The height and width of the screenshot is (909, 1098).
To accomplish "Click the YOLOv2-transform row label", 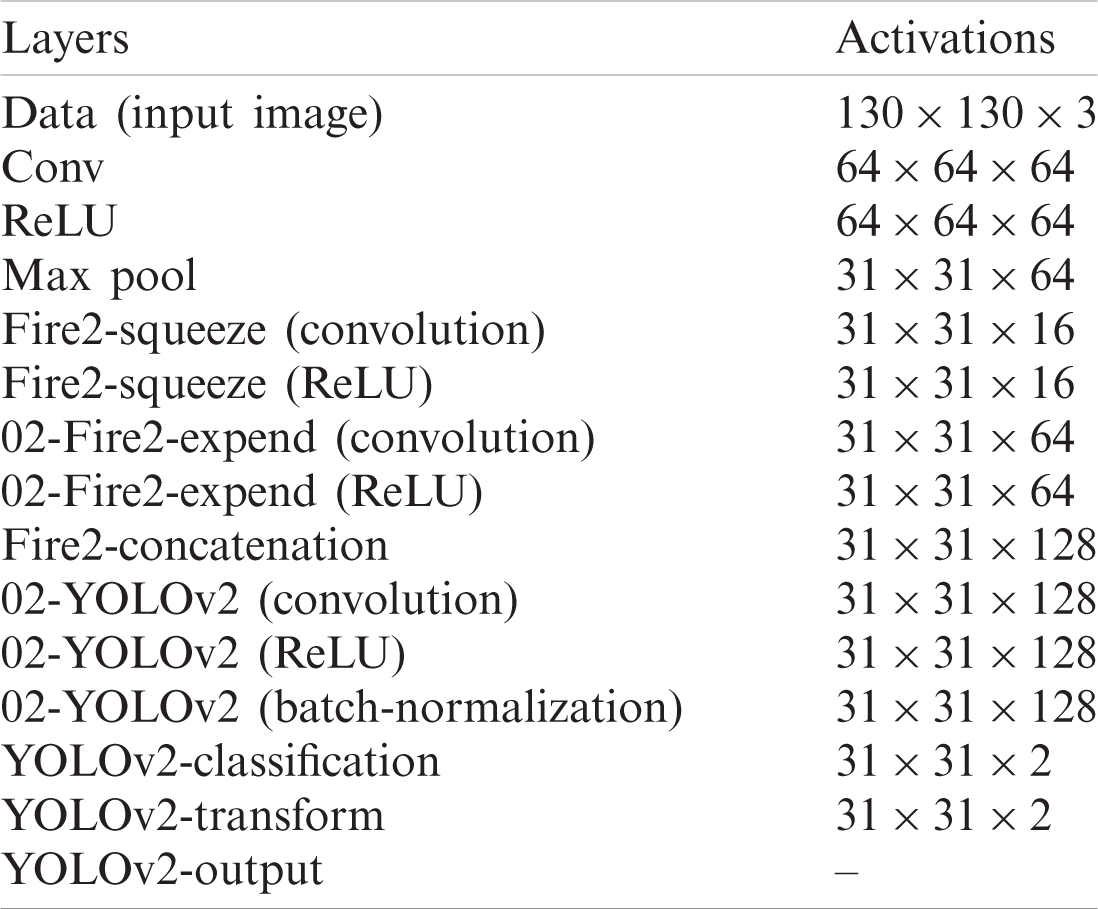I will click(x=194, y=817).
